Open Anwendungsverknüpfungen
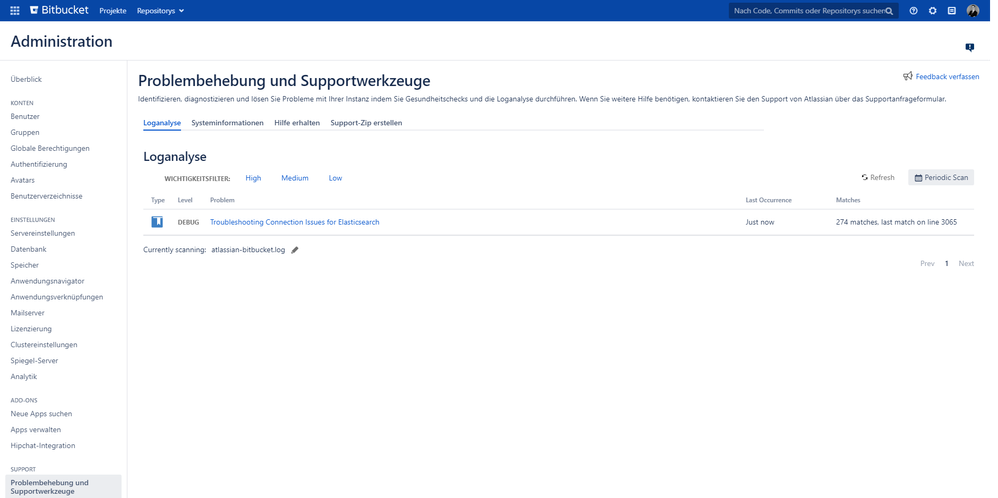 [x=57, y=297]
